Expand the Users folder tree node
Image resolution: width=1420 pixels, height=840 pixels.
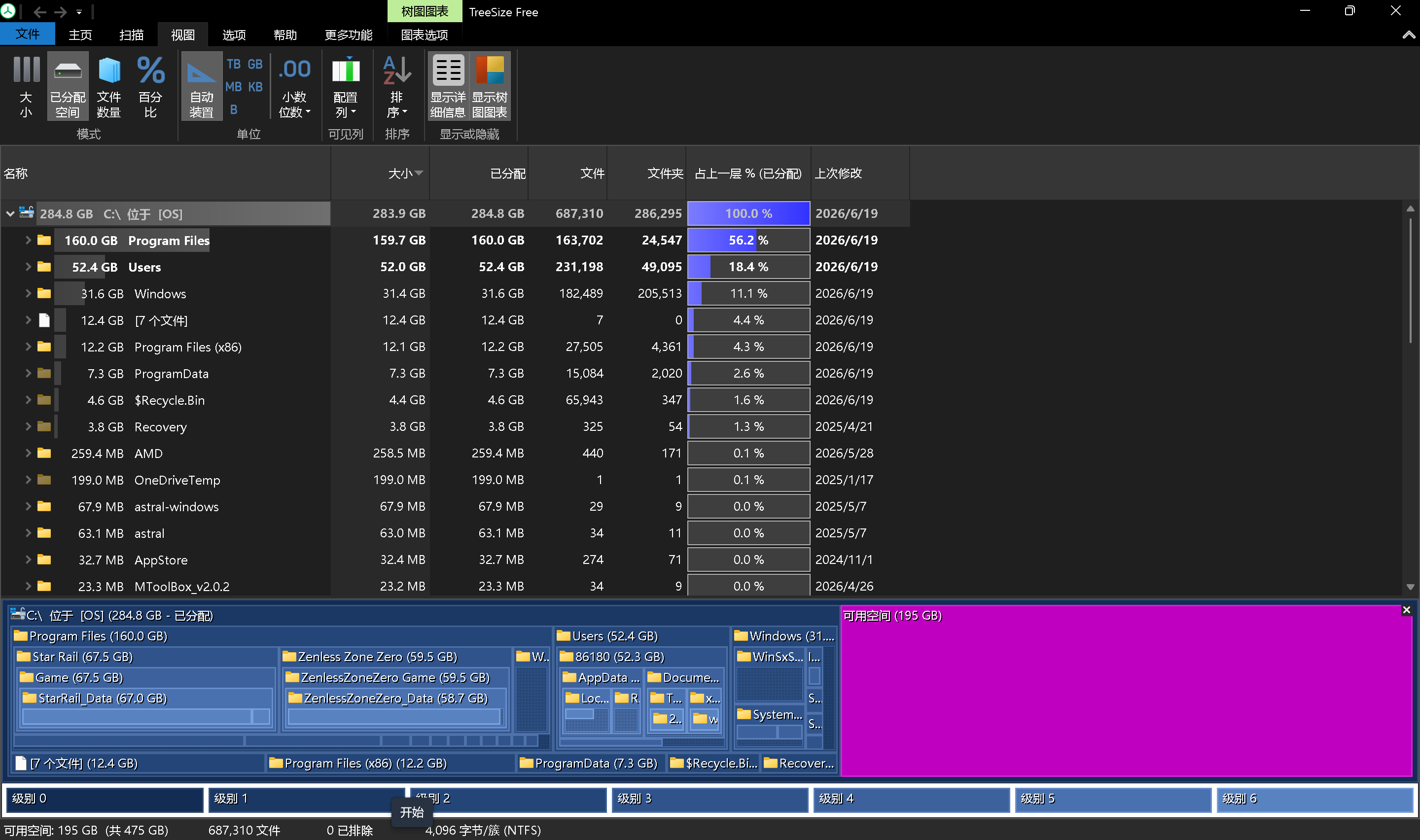(x=28, y=267)
